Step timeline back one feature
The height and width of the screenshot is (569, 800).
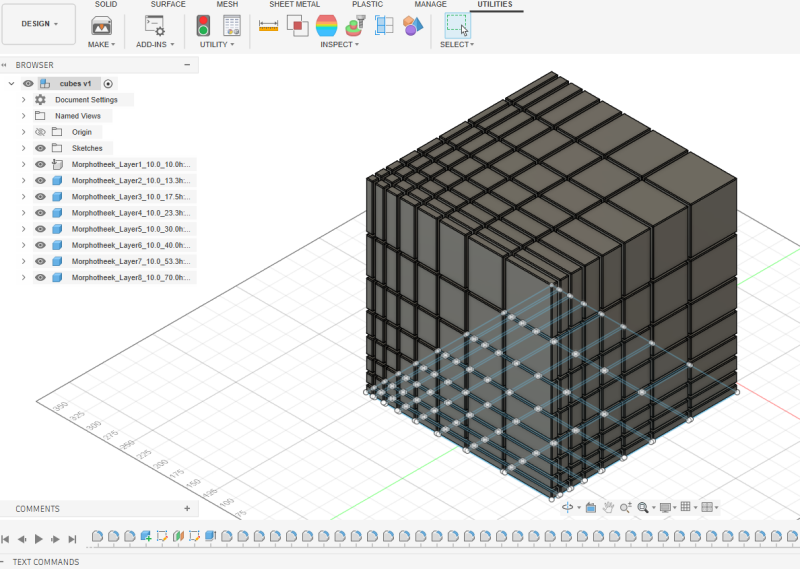coord(22,539)
